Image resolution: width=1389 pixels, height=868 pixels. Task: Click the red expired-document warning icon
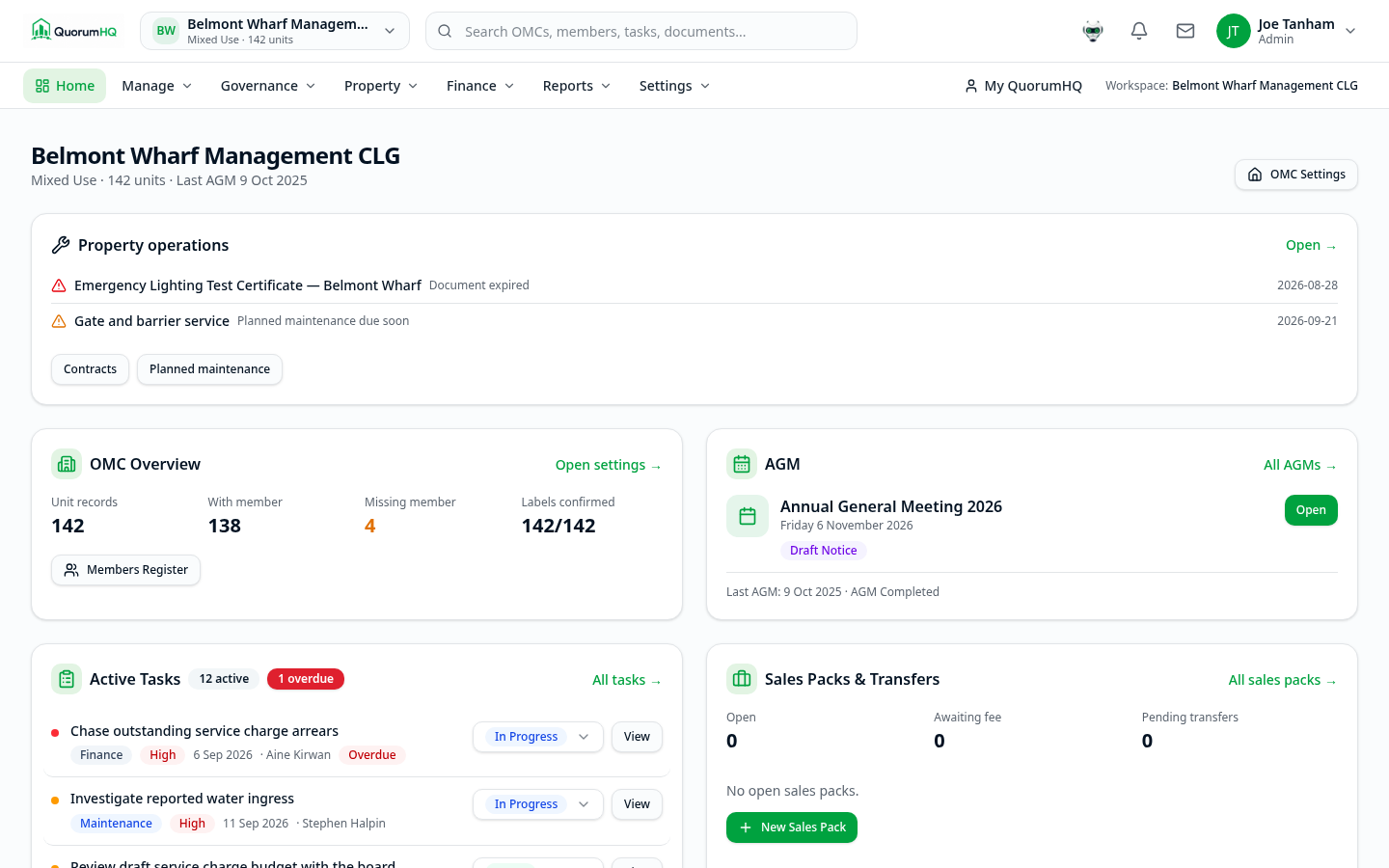59,285
